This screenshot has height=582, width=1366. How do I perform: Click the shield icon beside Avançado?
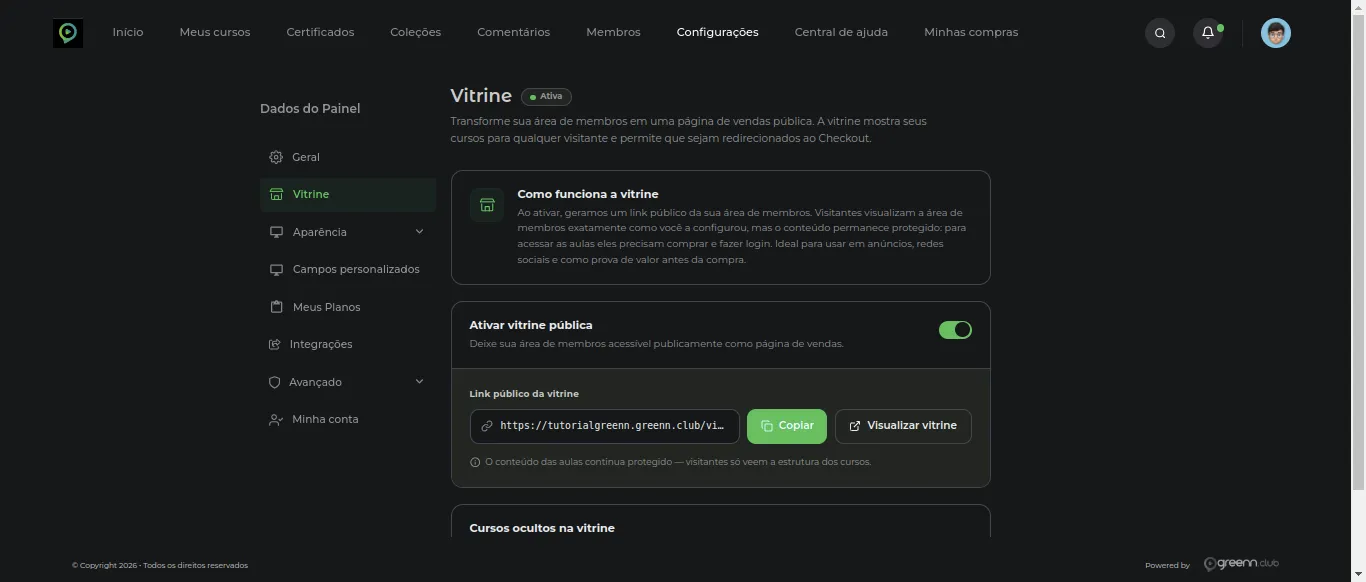[x=275, y=382]
